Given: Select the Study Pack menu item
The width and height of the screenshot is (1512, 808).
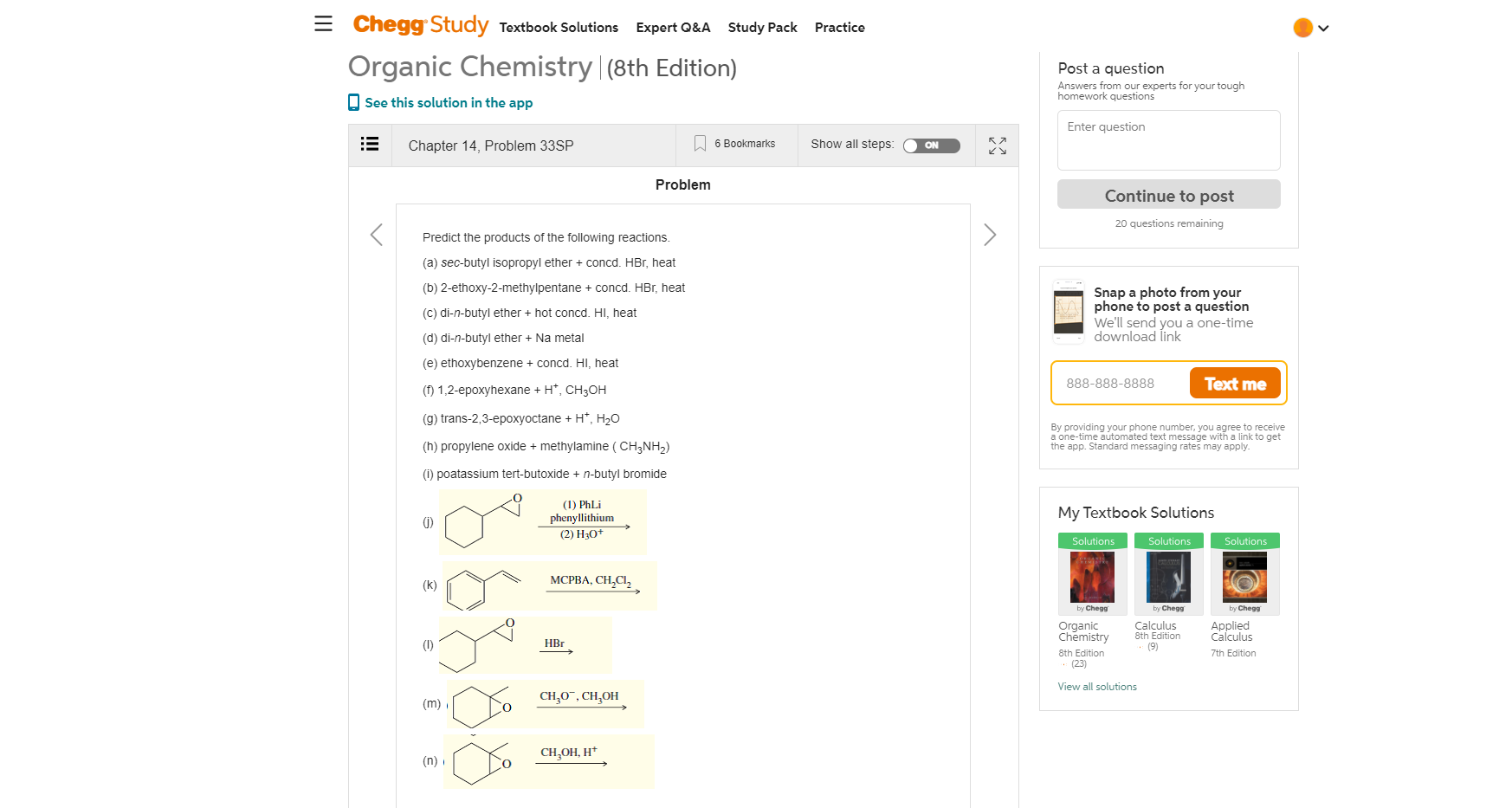Looking at the screenshot, I should click(762, 28).
